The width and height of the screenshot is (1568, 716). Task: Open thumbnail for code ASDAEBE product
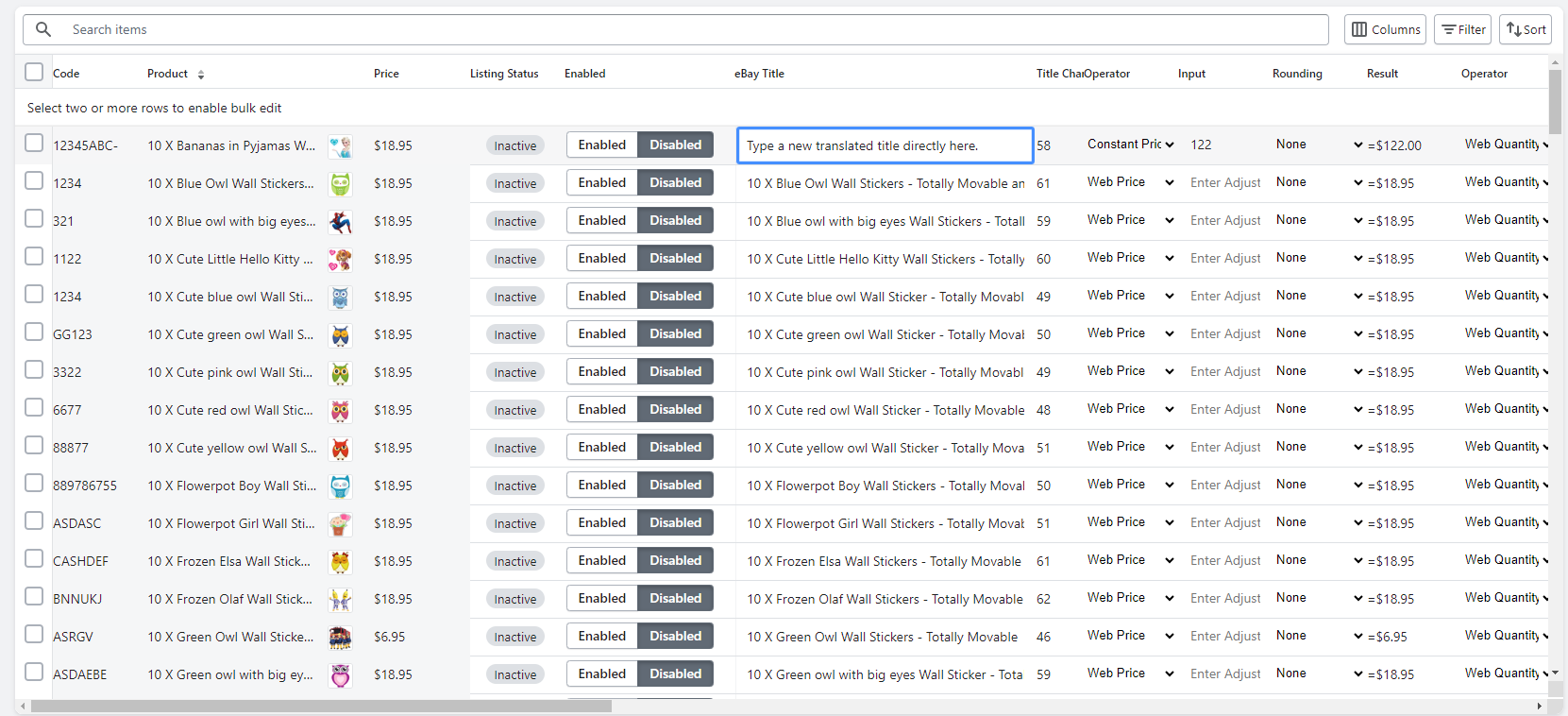pyautogui.click(x=340, y=675)
